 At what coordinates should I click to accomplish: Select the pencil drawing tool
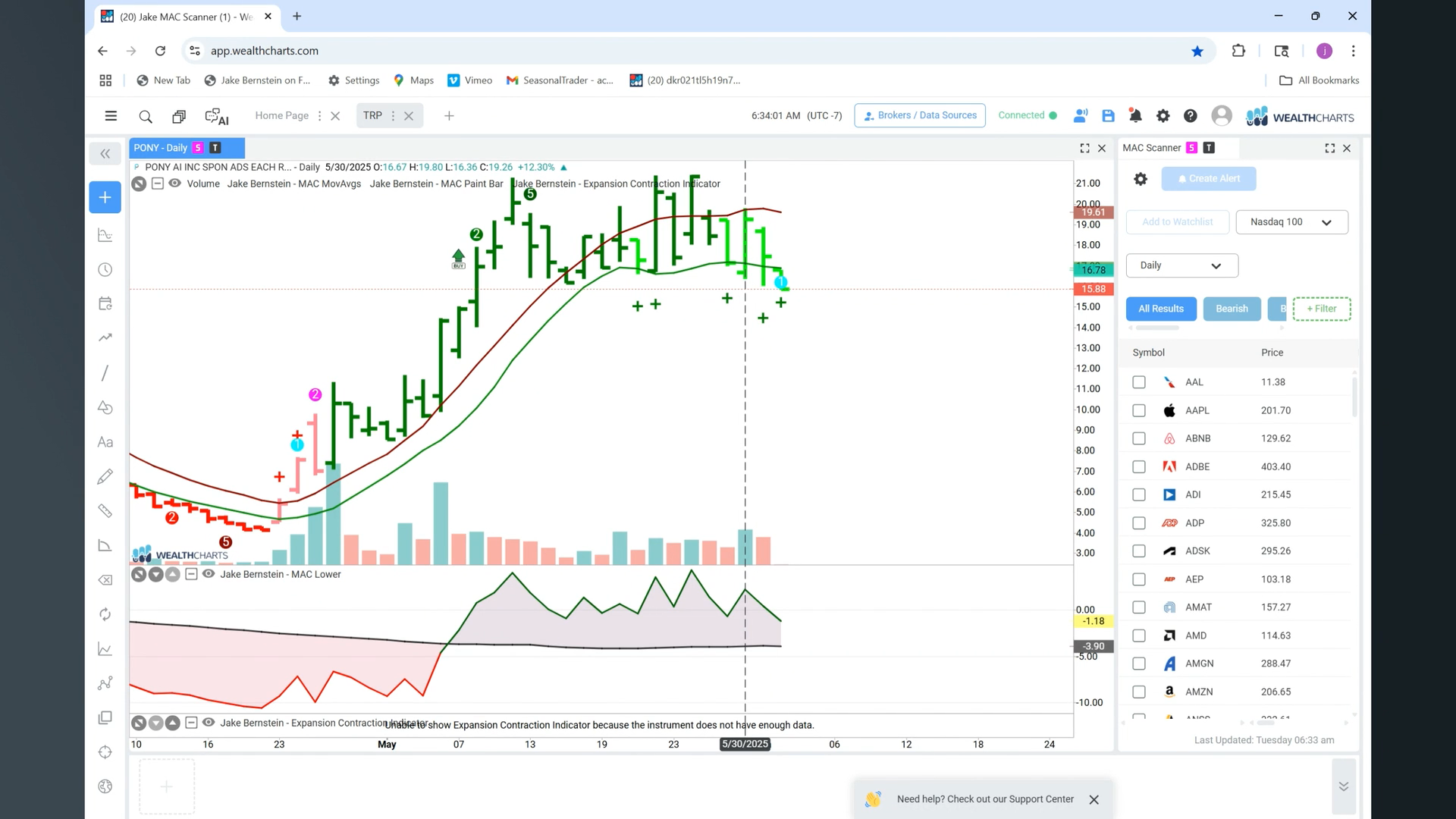point(105,476)
